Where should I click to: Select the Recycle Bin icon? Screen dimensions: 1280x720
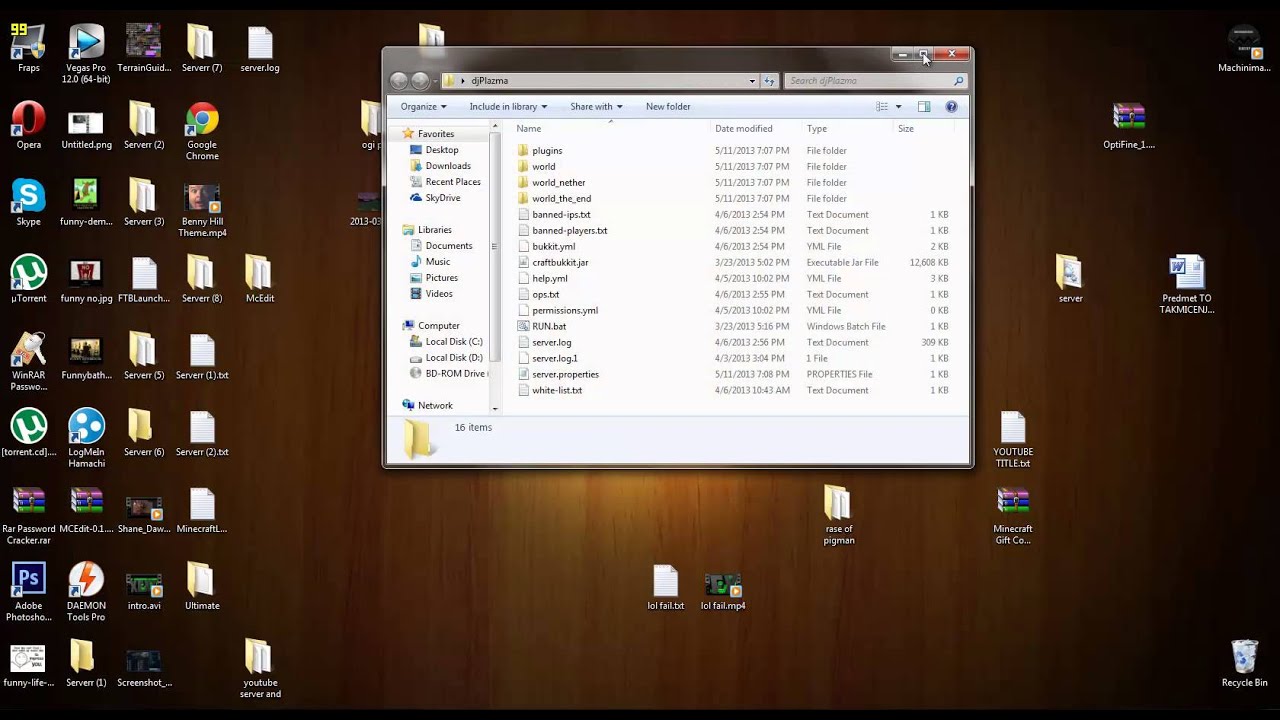(x=1244, y=664)
